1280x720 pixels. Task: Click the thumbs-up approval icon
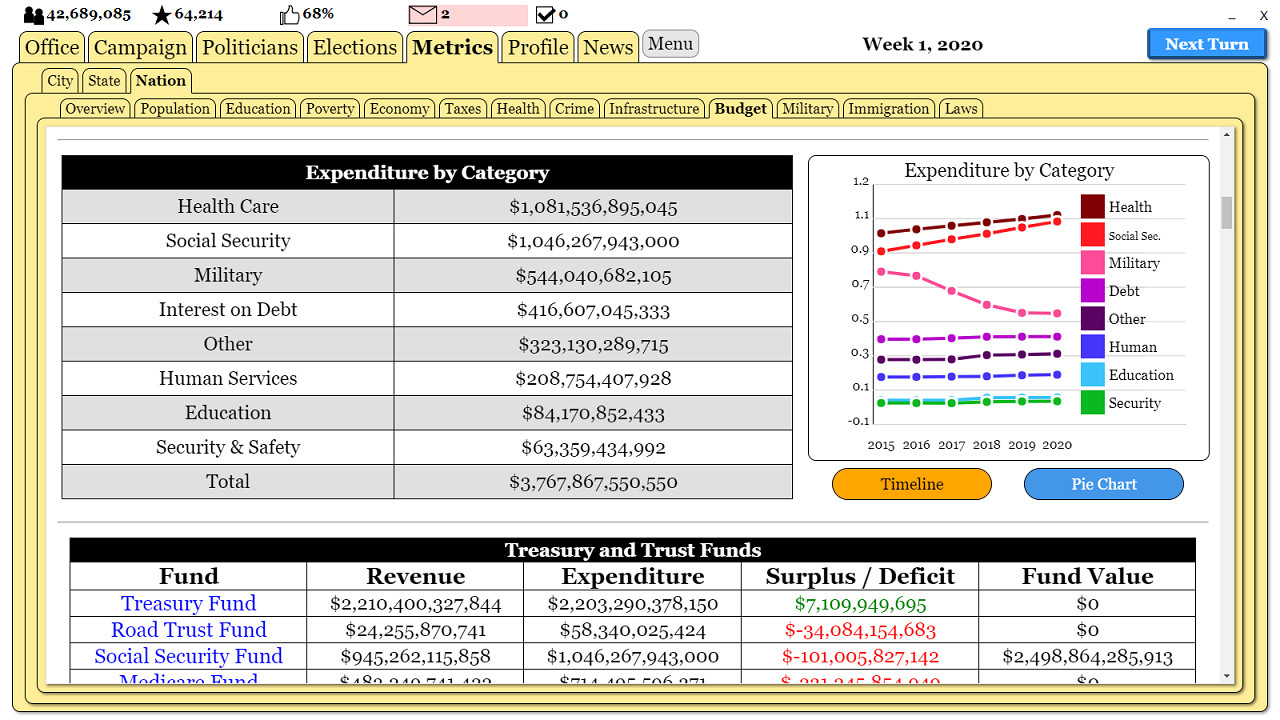289,15
